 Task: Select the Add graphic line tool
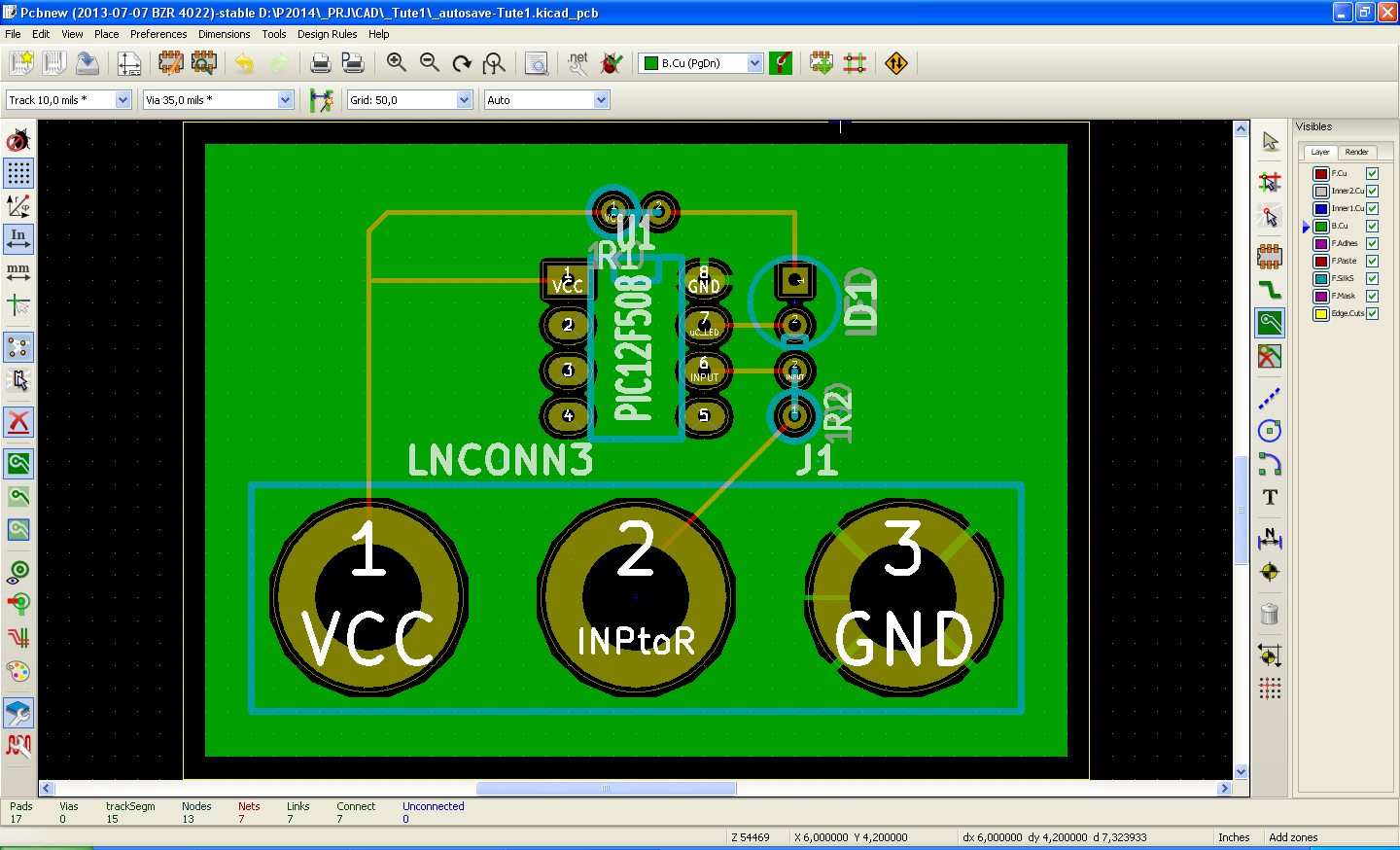pyautogui.click(x=1270, y=398)
